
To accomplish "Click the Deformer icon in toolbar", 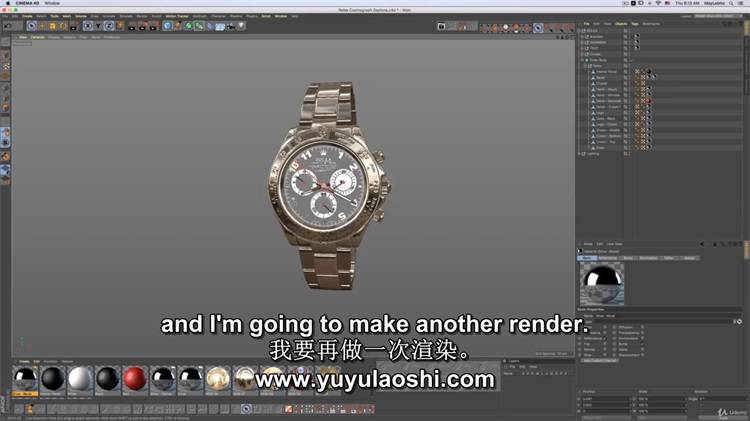I will 210,26.
